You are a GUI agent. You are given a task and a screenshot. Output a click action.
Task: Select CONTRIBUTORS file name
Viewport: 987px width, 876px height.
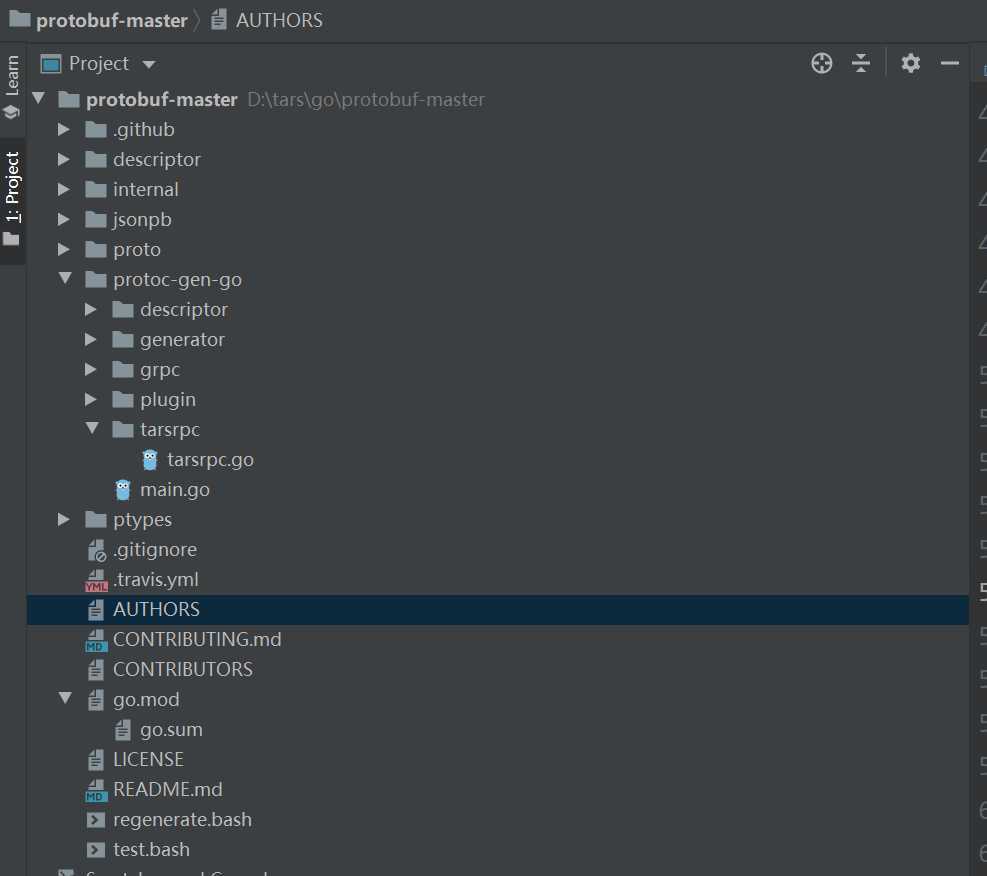point(183,670)
